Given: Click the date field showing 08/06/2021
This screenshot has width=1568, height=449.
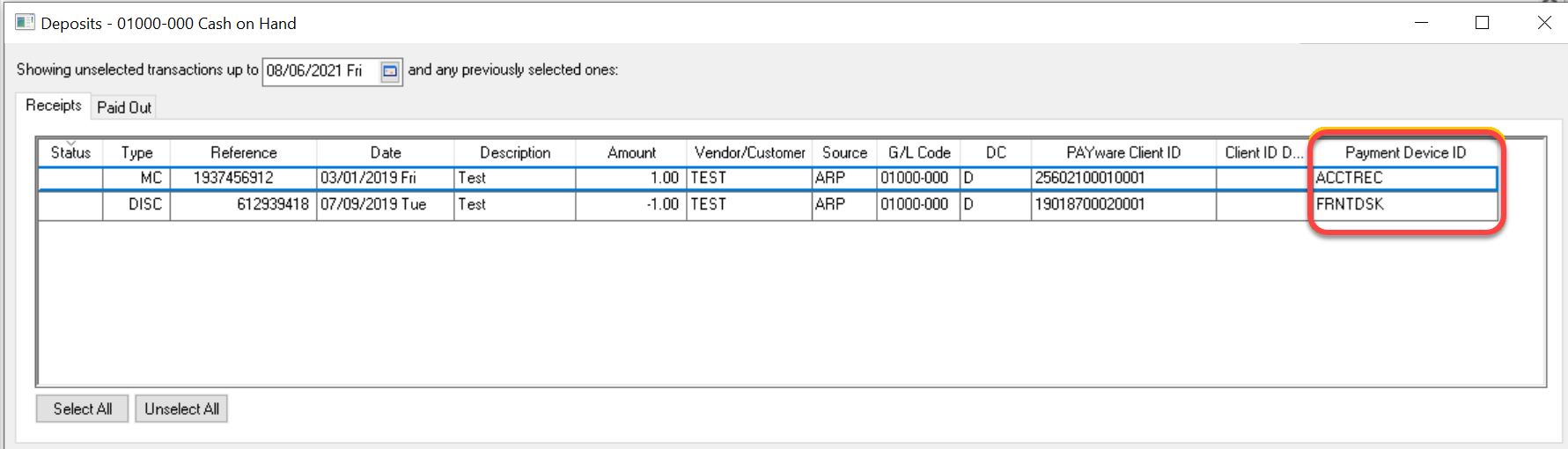Looking at the screenshot, I should 320,70.
